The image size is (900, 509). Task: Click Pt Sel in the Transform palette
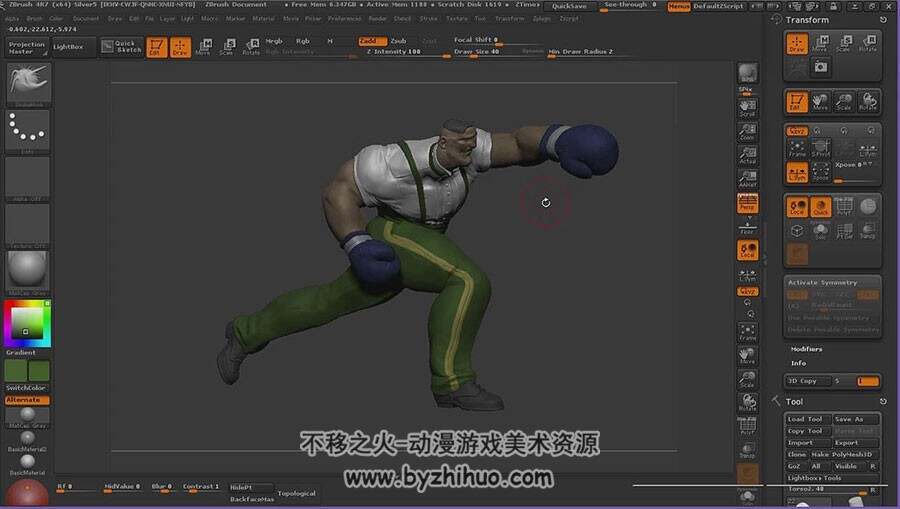[x=844, y=231]
